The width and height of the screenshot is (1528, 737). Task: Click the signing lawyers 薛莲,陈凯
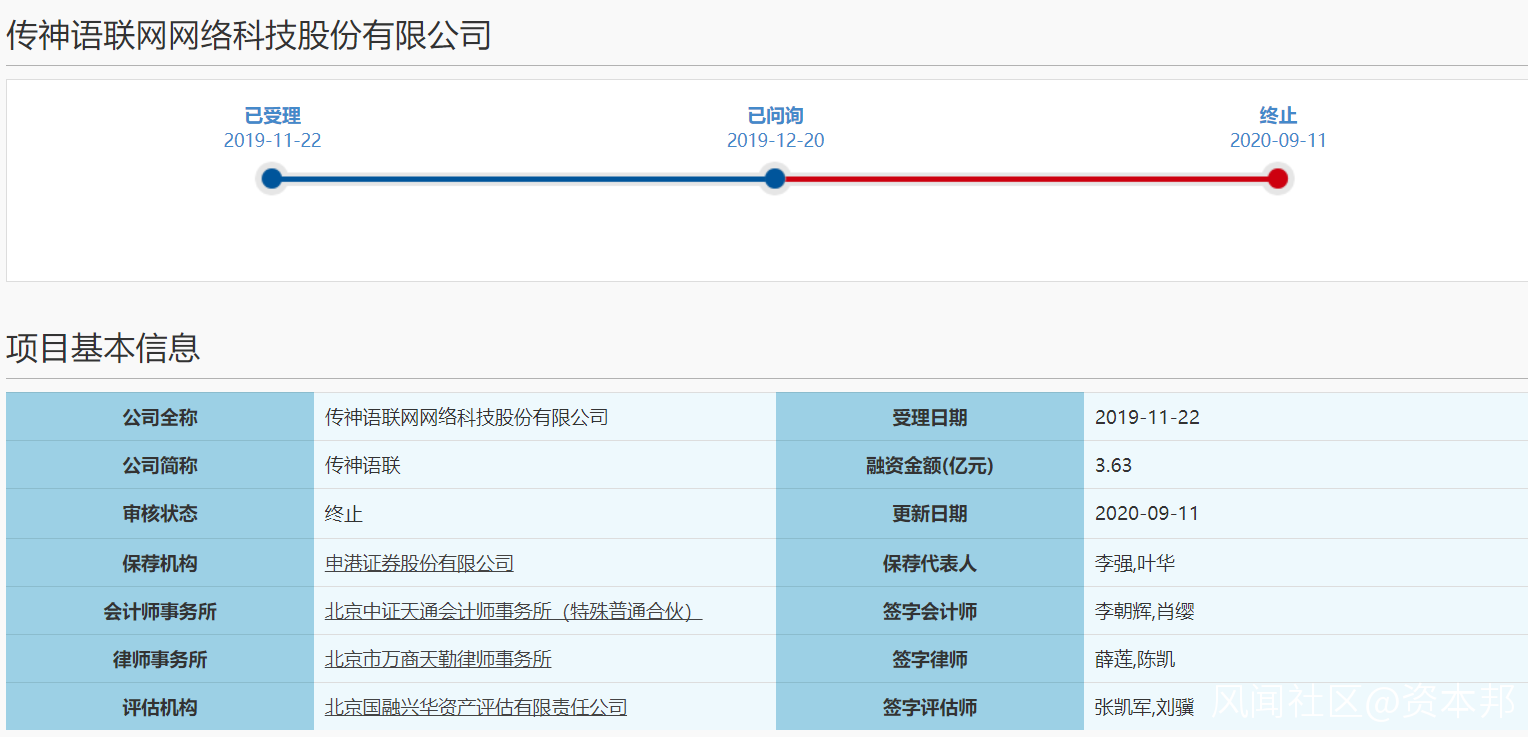point(1135,659)
